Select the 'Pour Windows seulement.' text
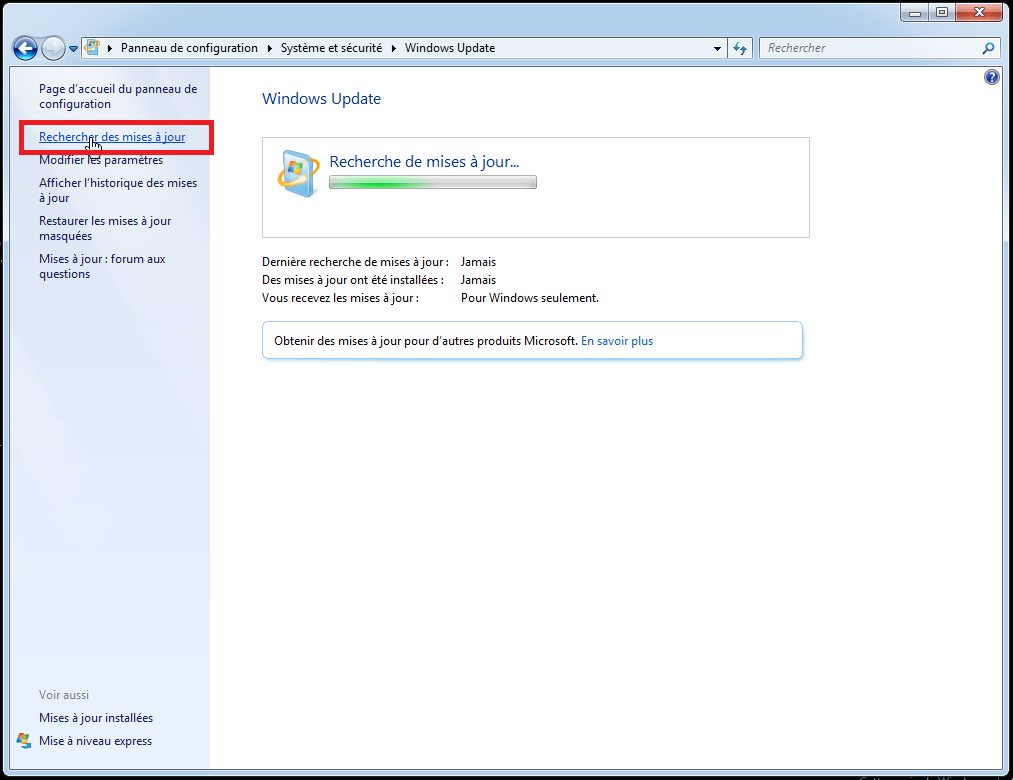Screen dimensions: 1013x780 (x=530, y=298)
